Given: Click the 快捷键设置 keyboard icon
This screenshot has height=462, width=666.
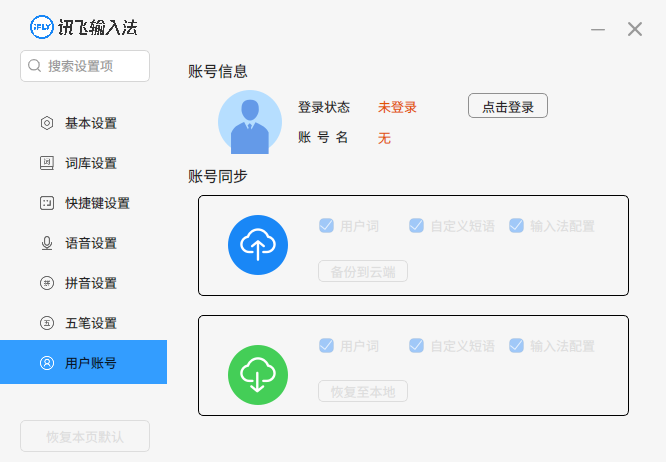Looking at the screenshot, I should (47, 203).
